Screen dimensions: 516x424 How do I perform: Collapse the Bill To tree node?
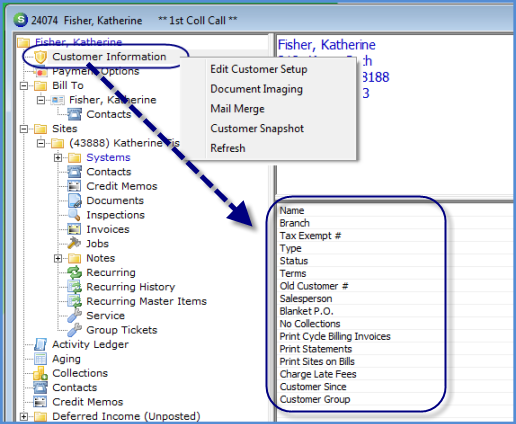(x=24, y=86)
